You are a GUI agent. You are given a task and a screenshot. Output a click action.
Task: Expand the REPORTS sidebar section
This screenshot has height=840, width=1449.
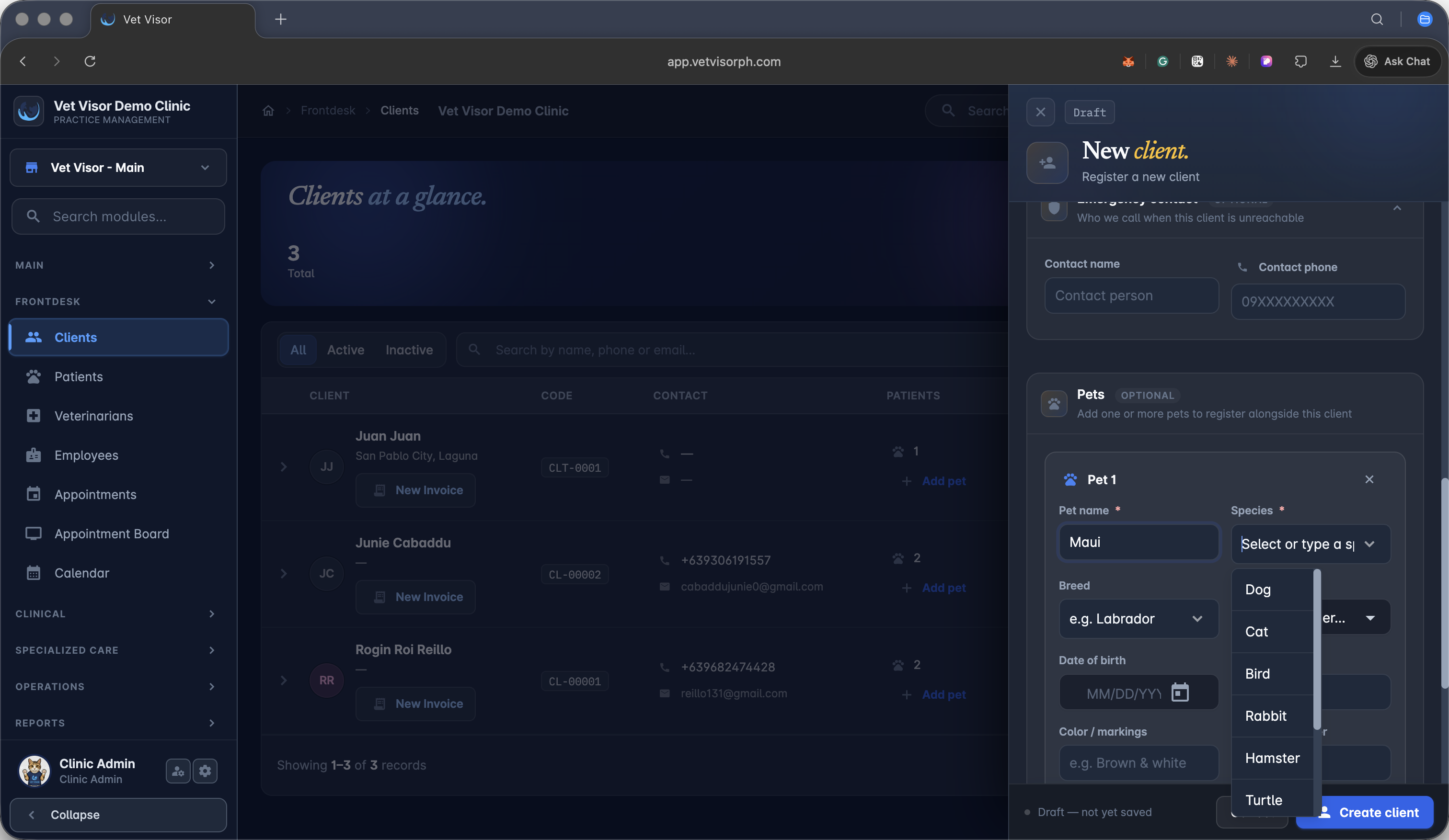(116, 723)
